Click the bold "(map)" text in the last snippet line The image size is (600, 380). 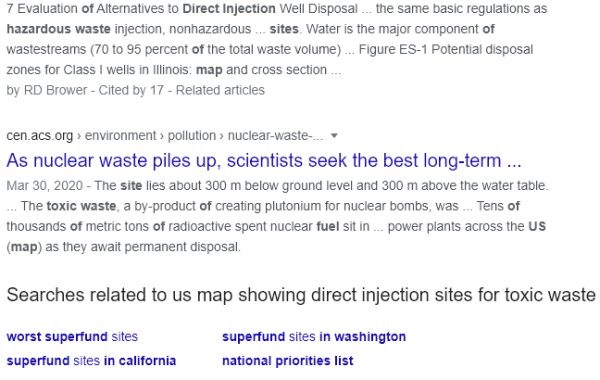24,247
